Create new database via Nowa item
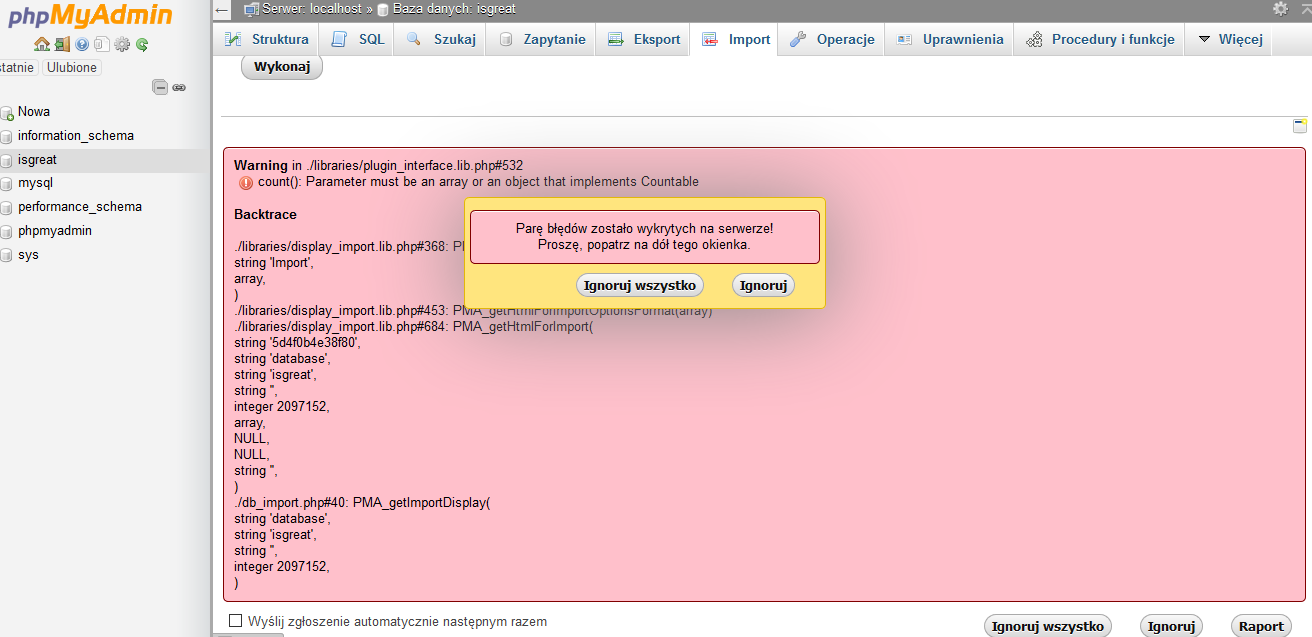Viewport: 1312px width, 637px height. 33,112
